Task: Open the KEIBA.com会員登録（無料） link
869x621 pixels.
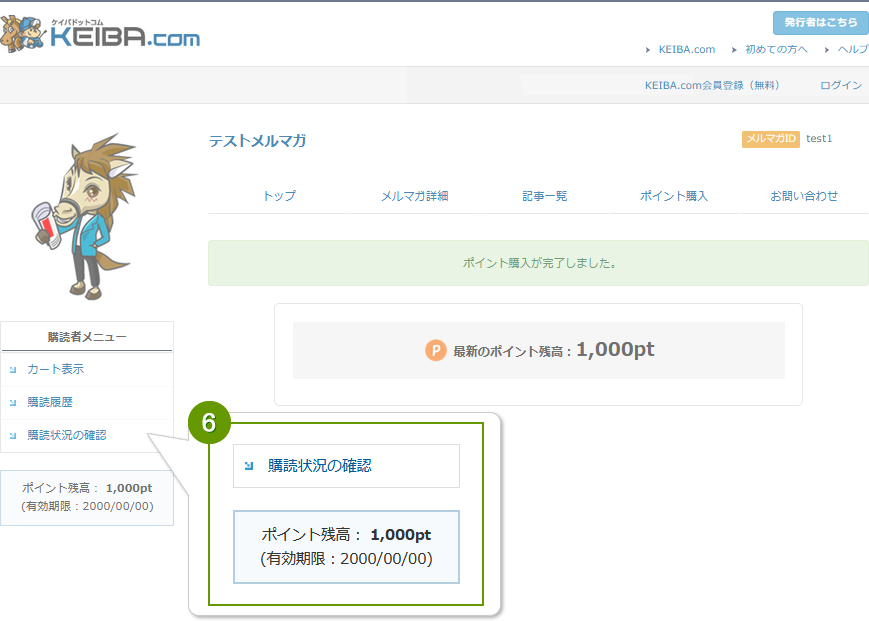Action: click(713, 86)
